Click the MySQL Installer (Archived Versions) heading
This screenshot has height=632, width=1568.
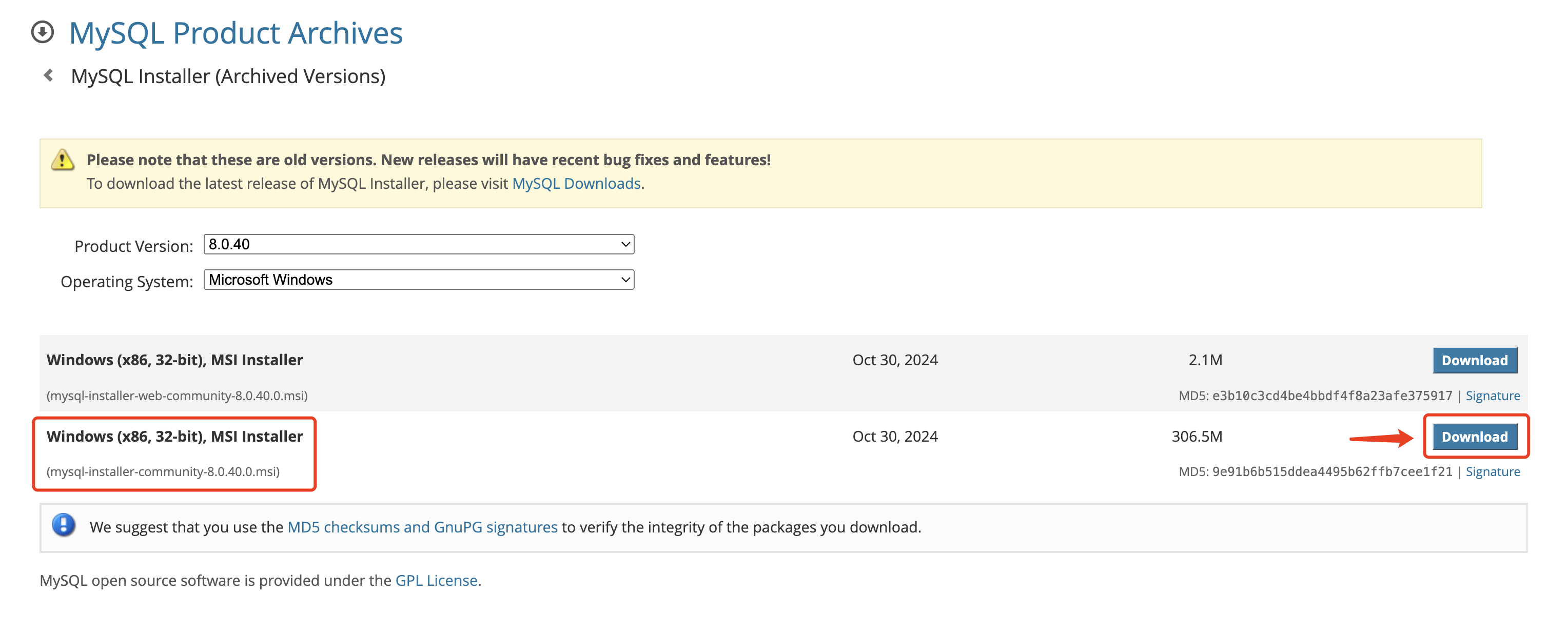(x=228, y=76)
